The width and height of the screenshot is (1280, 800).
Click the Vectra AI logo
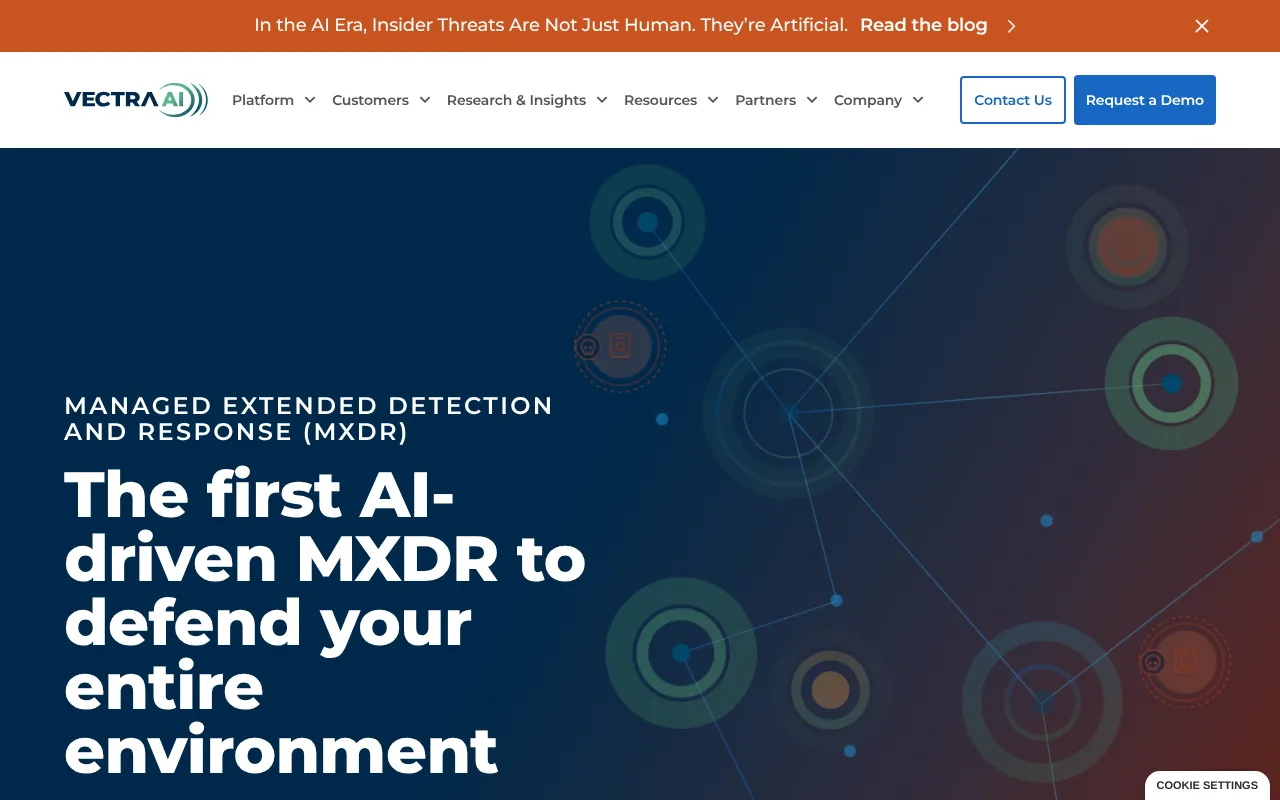[136, 100]
